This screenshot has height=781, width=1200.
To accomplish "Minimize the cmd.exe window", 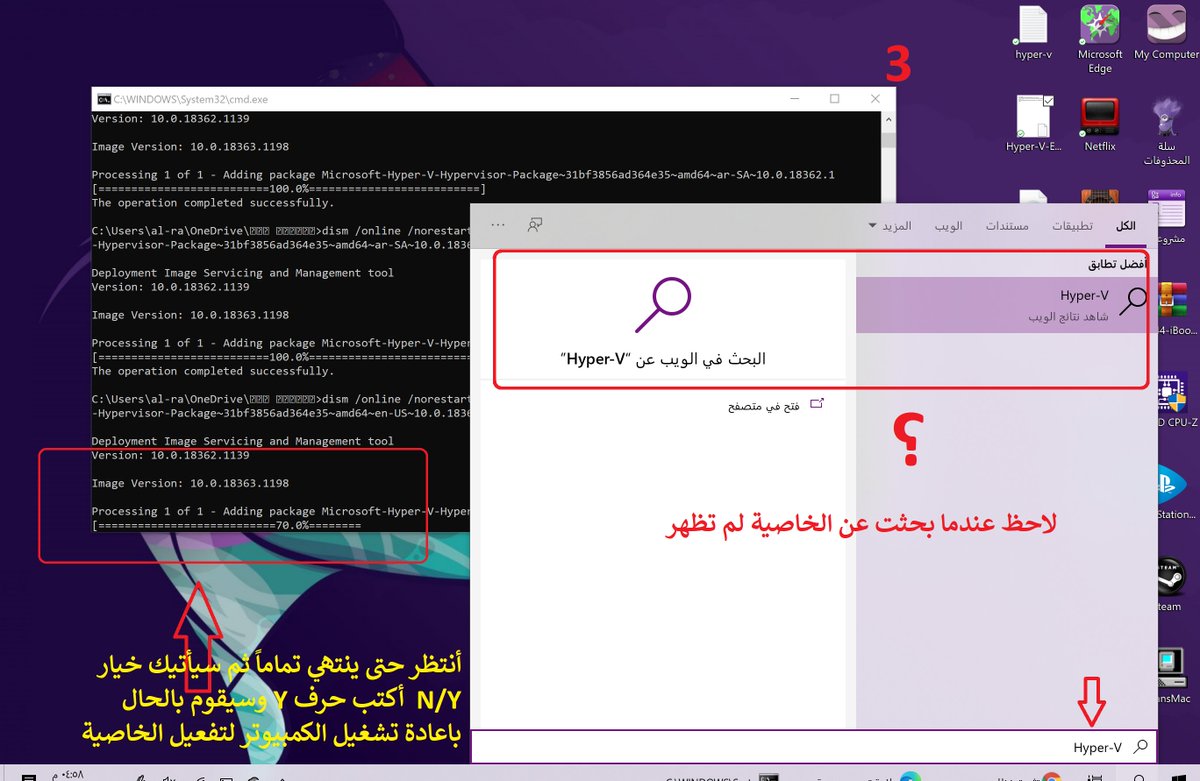I will click(794, 99).
